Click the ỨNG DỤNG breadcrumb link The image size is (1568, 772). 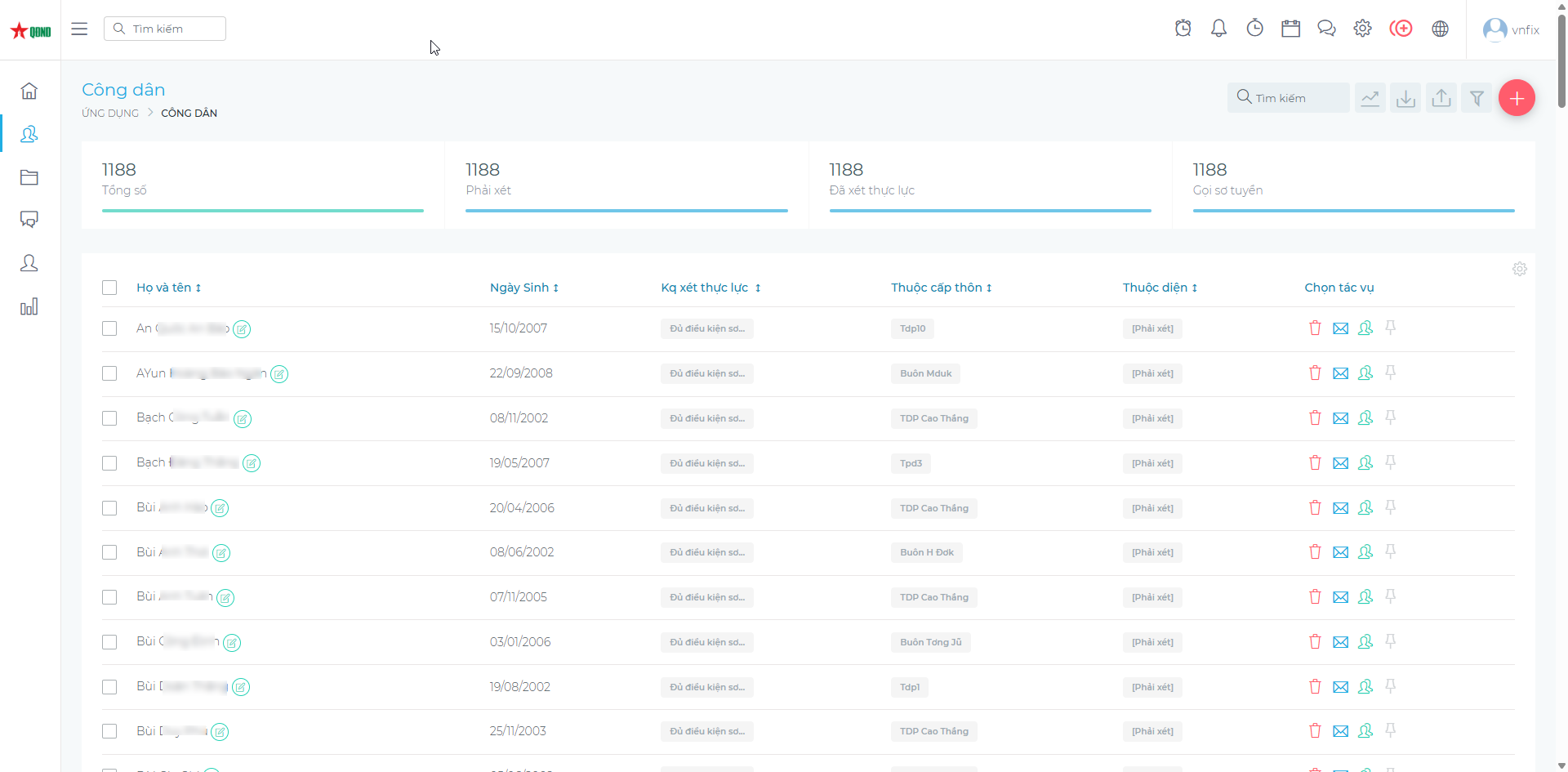pyautogui.click(x=110, y=114)
